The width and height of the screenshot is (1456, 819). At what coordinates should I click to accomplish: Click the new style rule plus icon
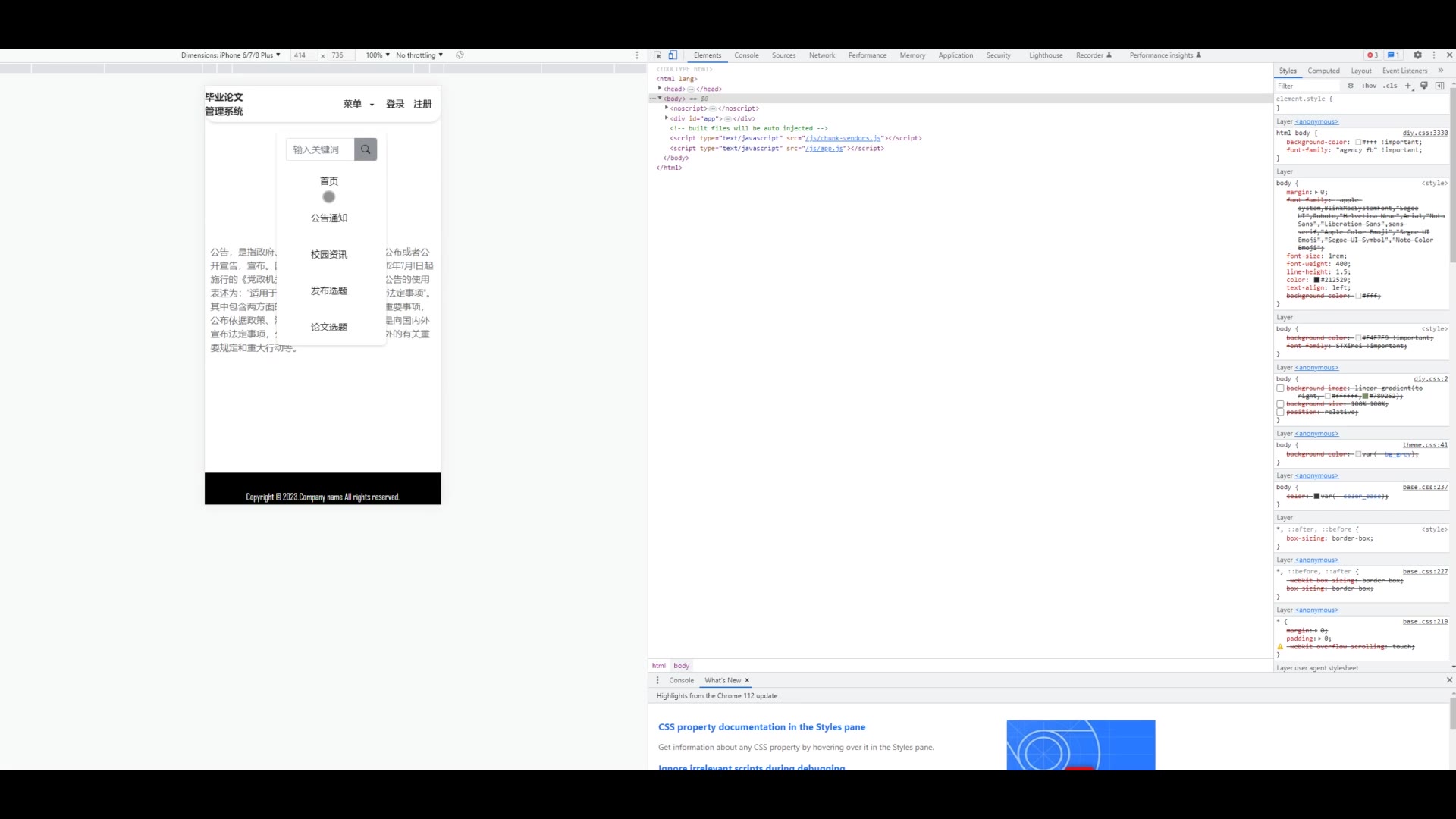[x=1408, y=86]
